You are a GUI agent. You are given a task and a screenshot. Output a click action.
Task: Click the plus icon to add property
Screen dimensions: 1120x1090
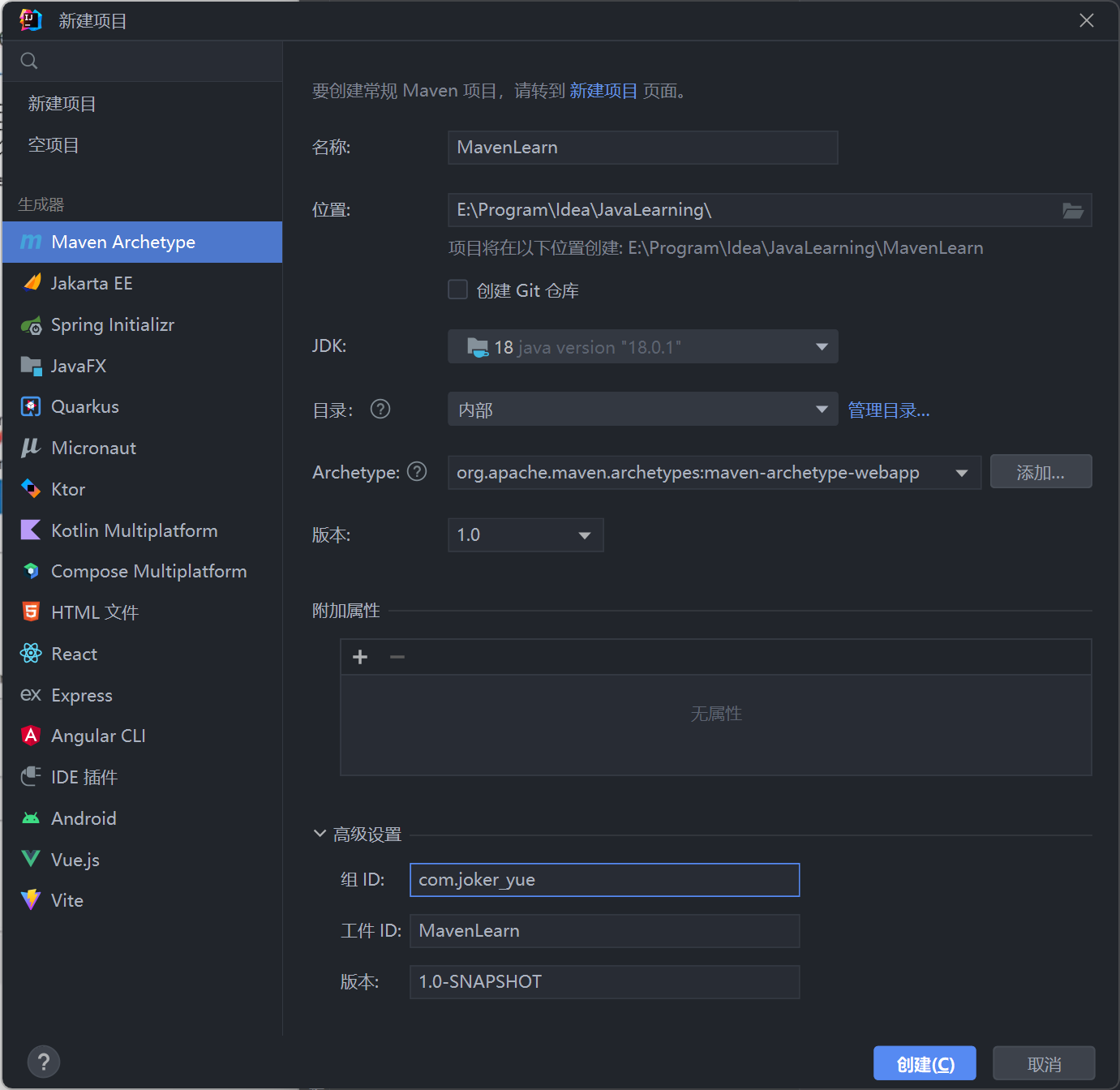coord(360,657)
